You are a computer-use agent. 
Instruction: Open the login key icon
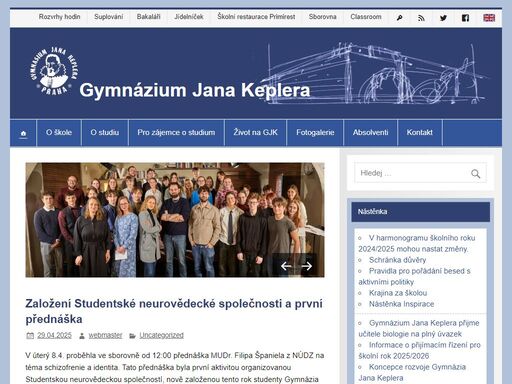click(x=399, y=18)
